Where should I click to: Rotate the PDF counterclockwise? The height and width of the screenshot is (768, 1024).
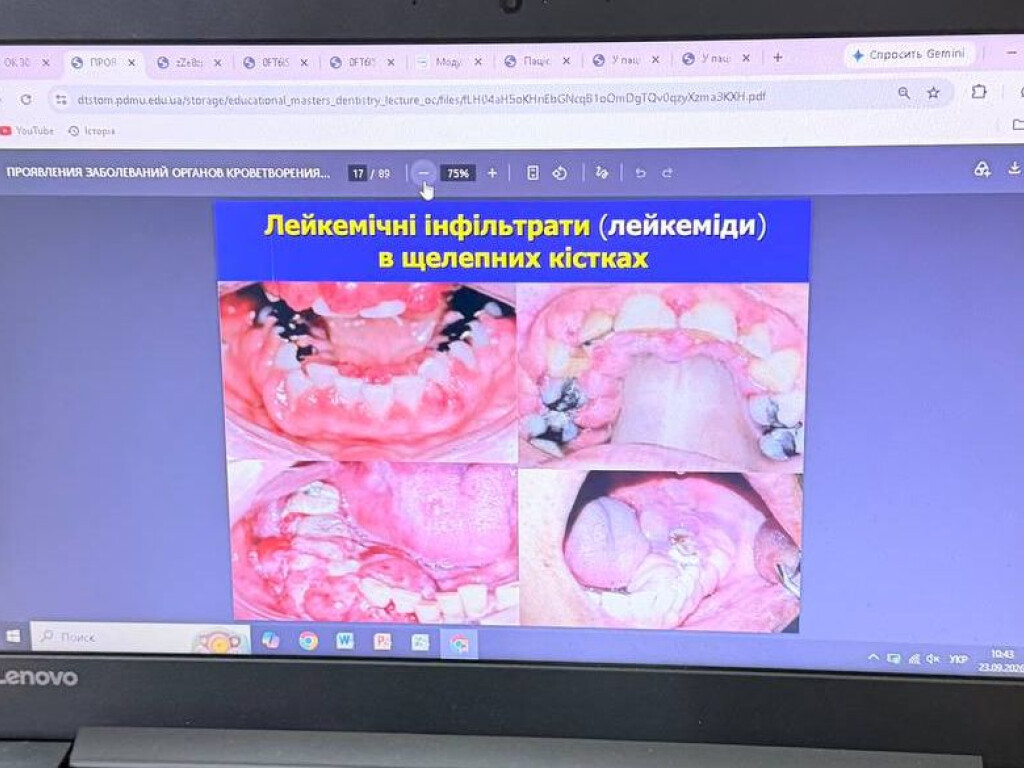click(560, 173)
